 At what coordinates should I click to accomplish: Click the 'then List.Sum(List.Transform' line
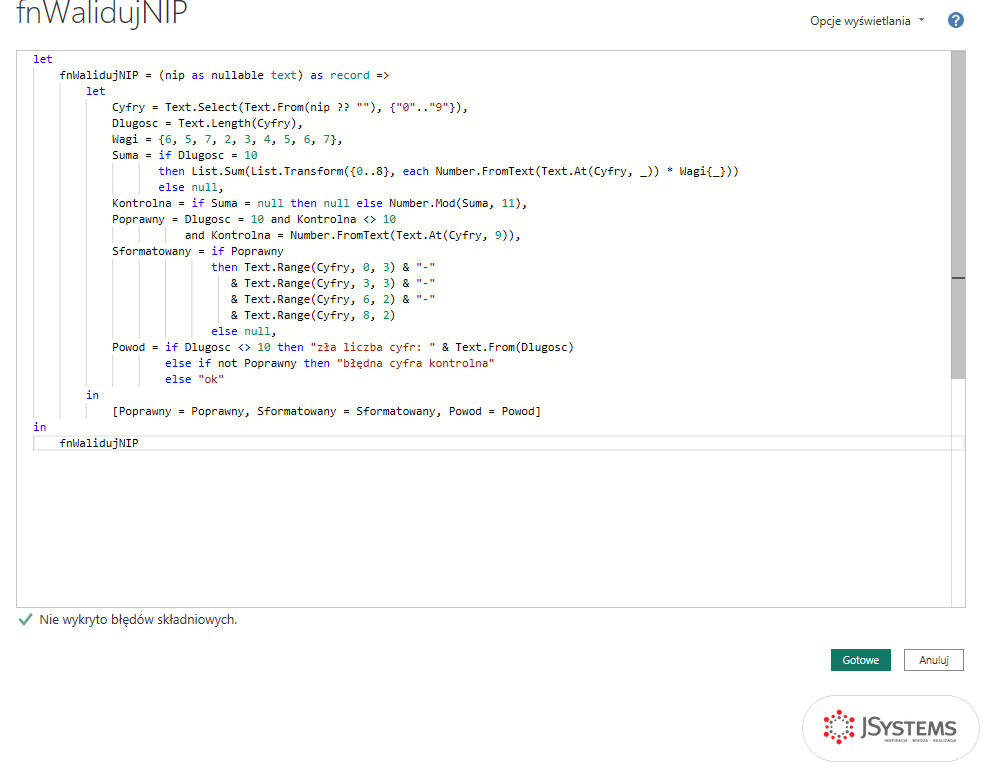coord(448,171)
